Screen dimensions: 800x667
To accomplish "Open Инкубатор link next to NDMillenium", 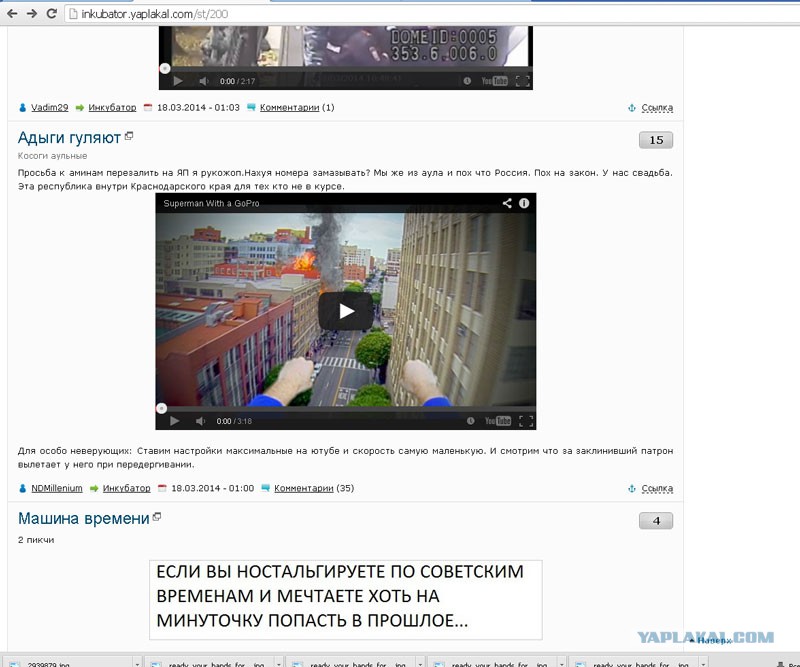I will coord(127,488).
